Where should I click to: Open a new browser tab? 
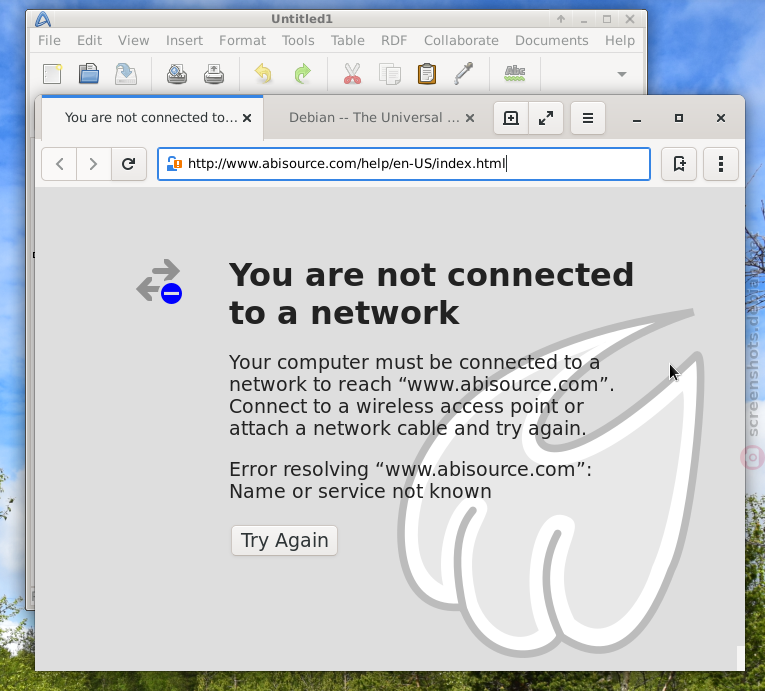511,118
